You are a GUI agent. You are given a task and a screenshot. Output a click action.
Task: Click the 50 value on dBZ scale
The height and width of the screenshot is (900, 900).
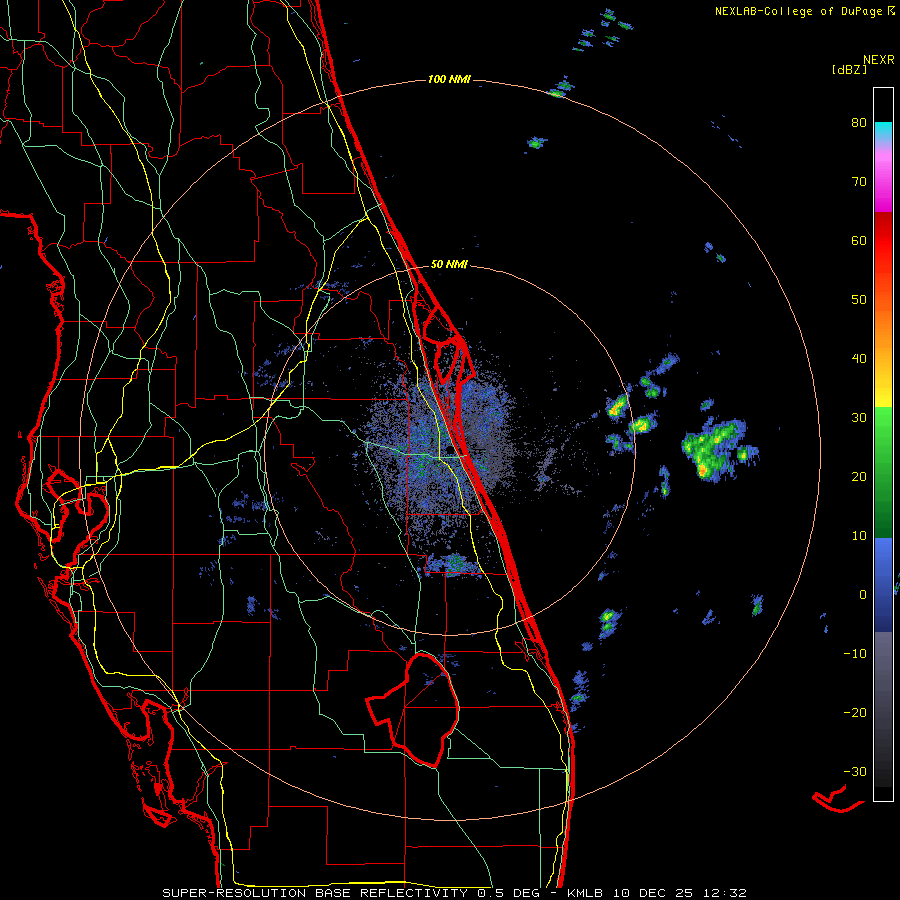coord(859,300)
